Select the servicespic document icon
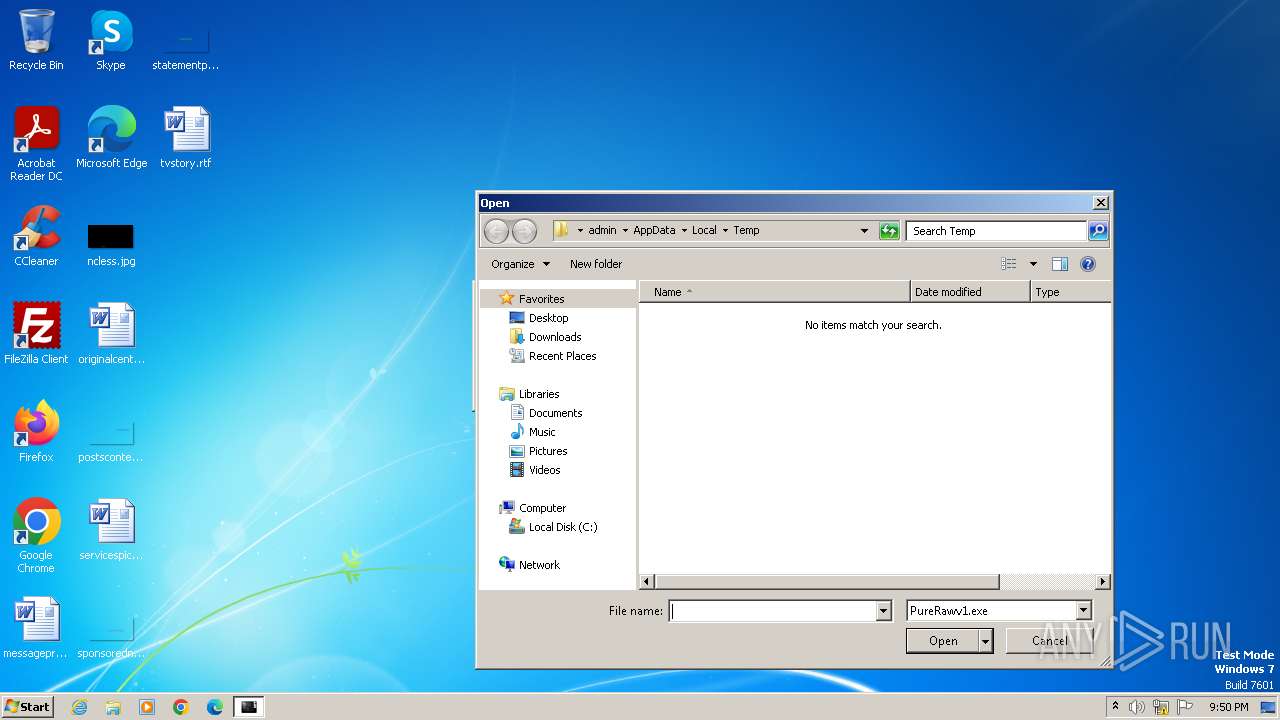The image size is (1280, 720). point(111,530)
